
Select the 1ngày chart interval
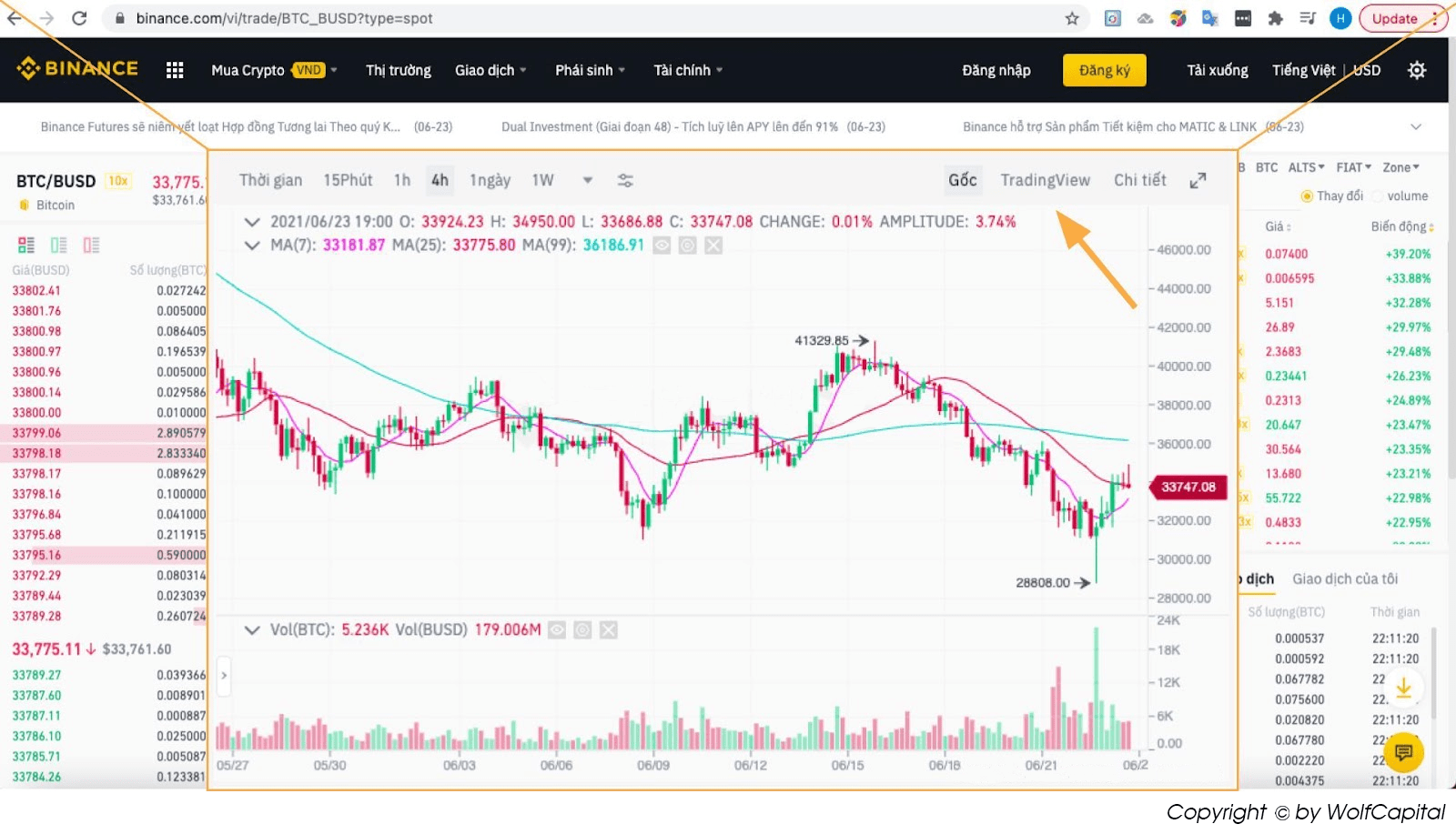[490, 180]
